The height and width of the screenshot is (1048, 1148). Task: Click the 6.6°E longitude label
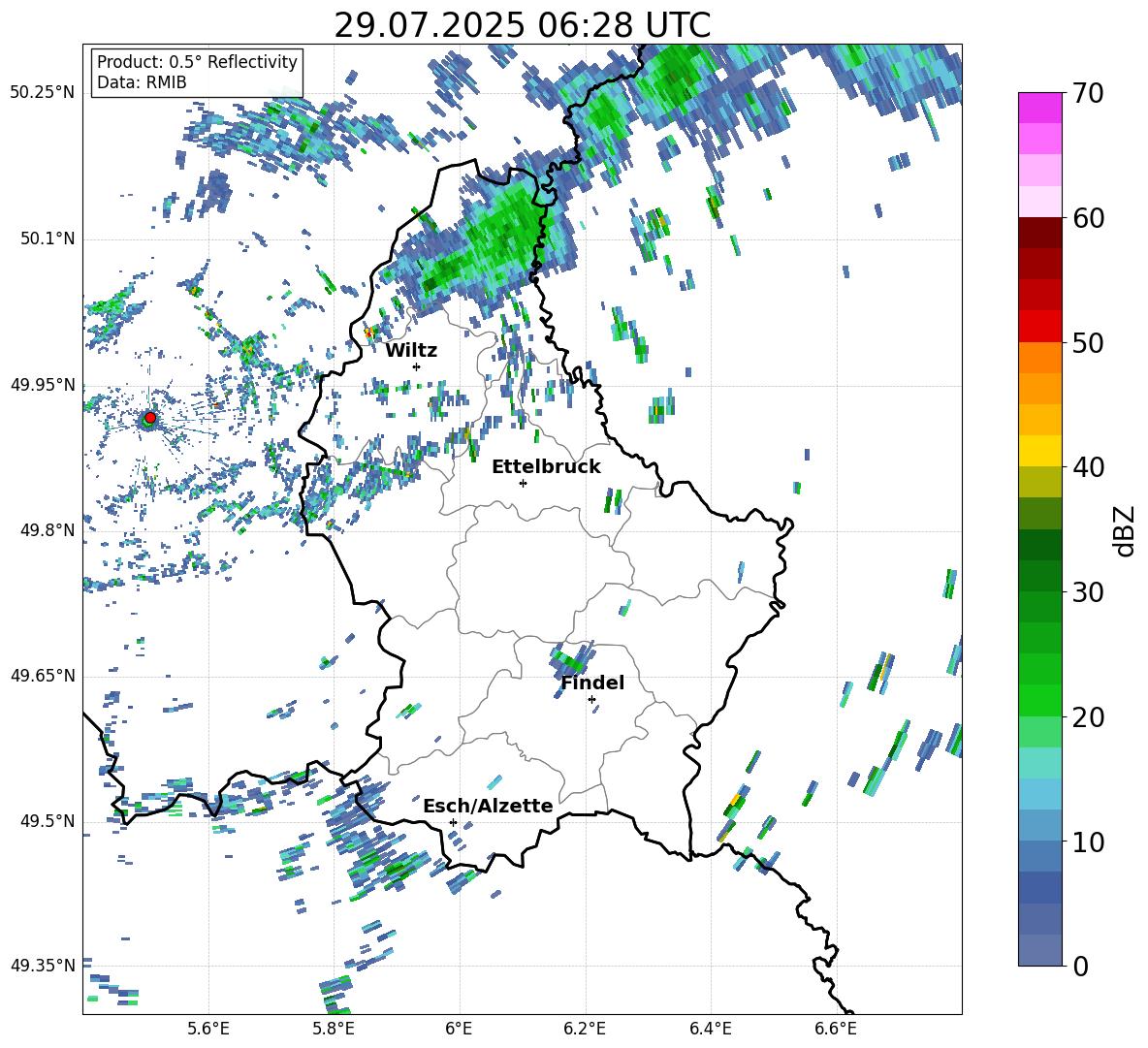click(x=836, y=1029)
